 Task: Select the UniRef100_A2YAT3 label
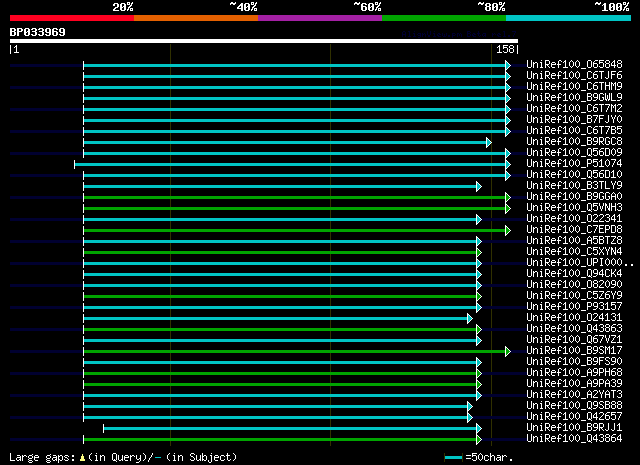tap(574, 395)
